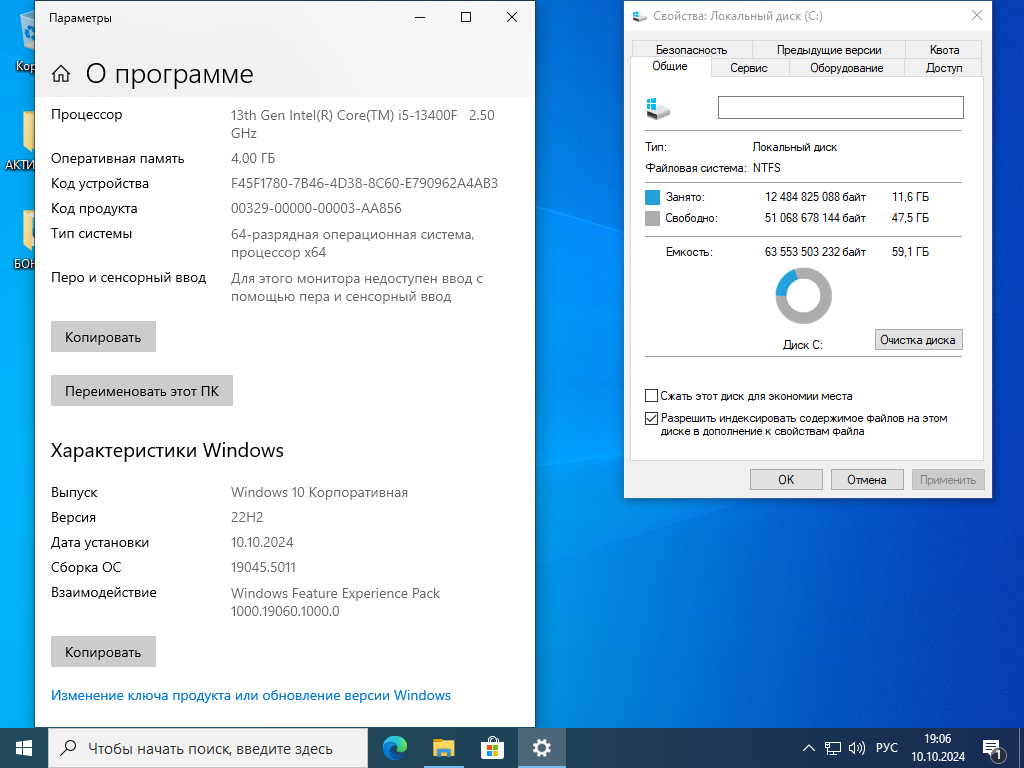Viewport: 1024px width, 768px height.
Task: Click product code 00329-00000-00003-AA856
Action: point(316,208)
